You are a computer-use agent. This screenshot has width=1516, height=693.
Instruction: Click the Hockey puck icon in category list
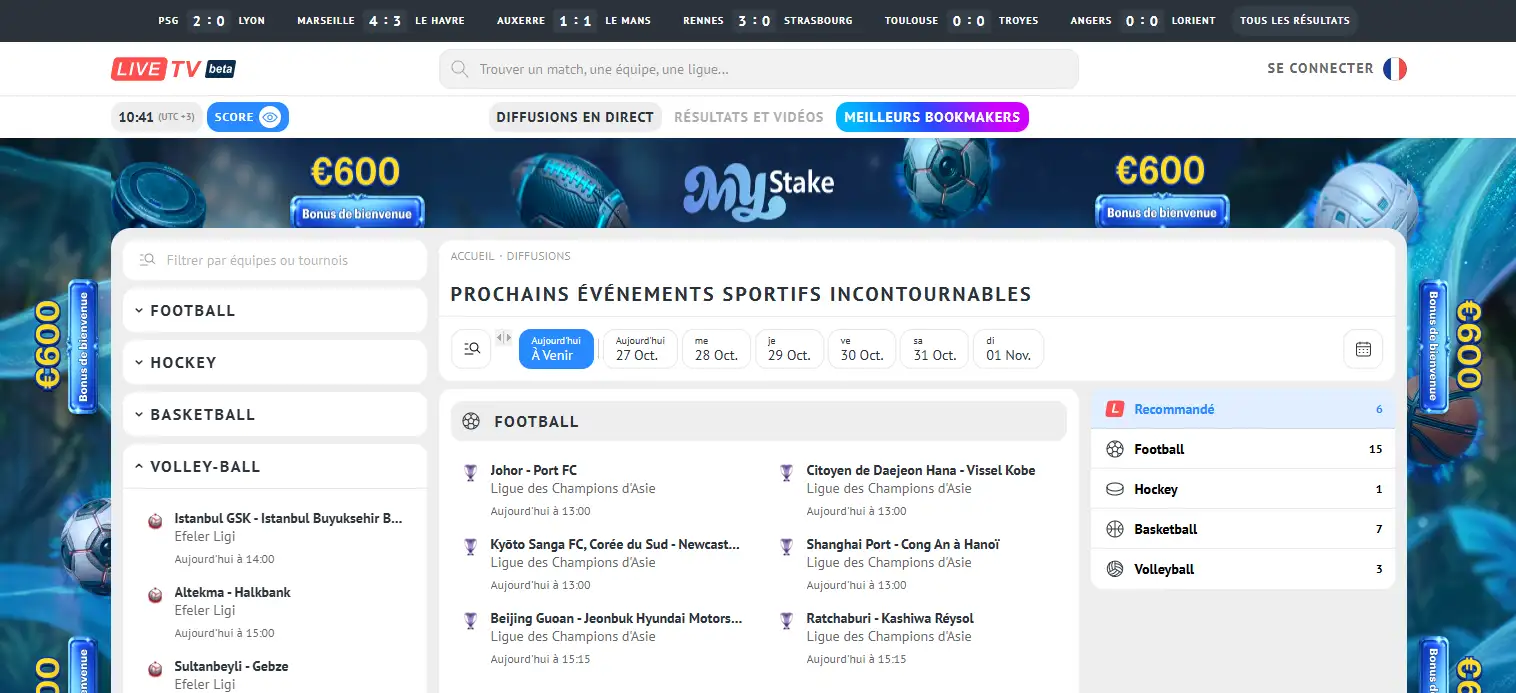tap(1115, 489)
